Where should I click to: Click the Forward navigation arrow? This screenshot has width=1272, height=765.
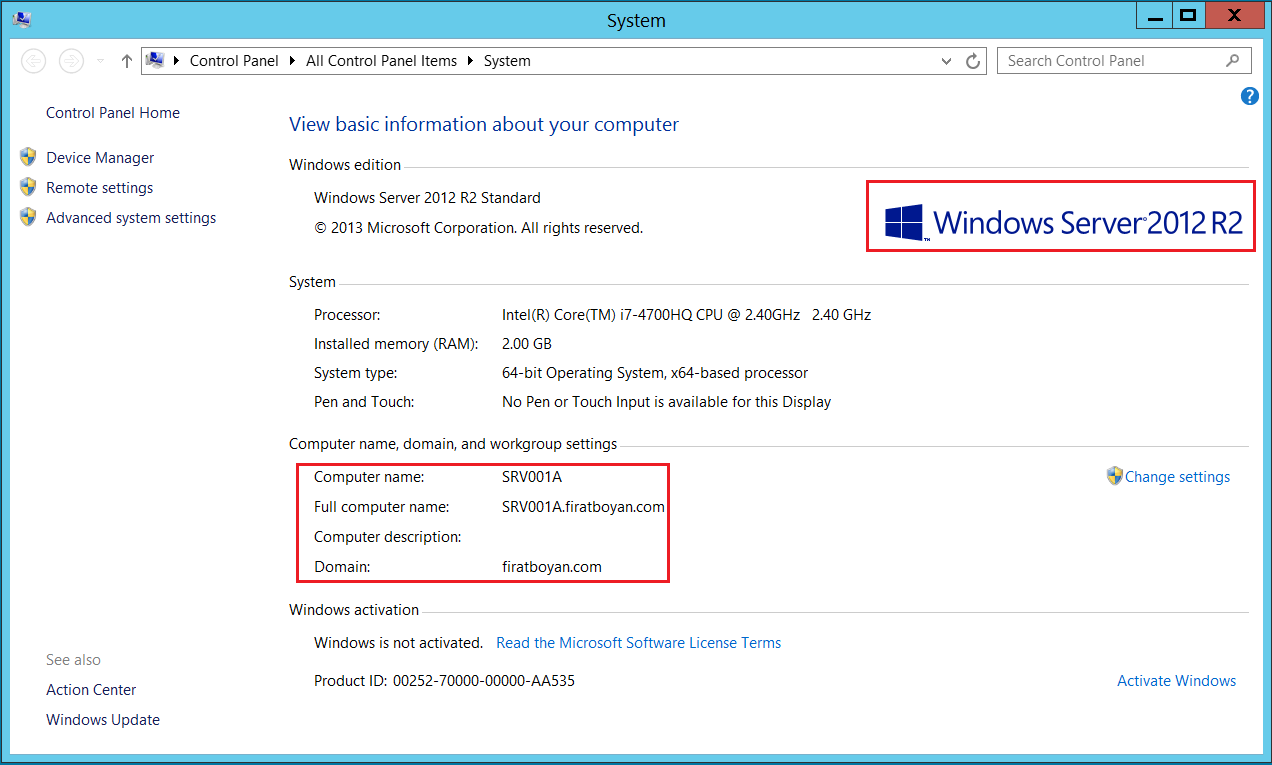point(71,61)
